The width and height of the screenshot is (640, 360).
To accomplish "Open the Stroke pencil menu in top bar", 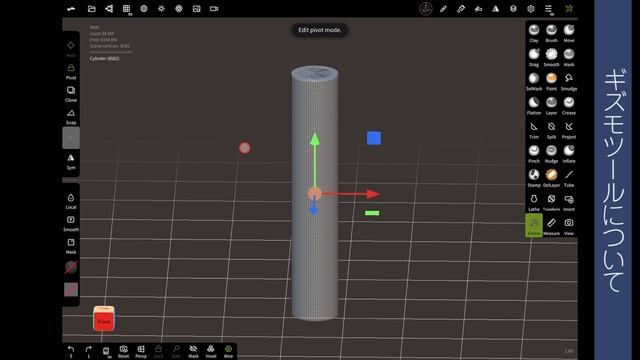I will (443, 9).
